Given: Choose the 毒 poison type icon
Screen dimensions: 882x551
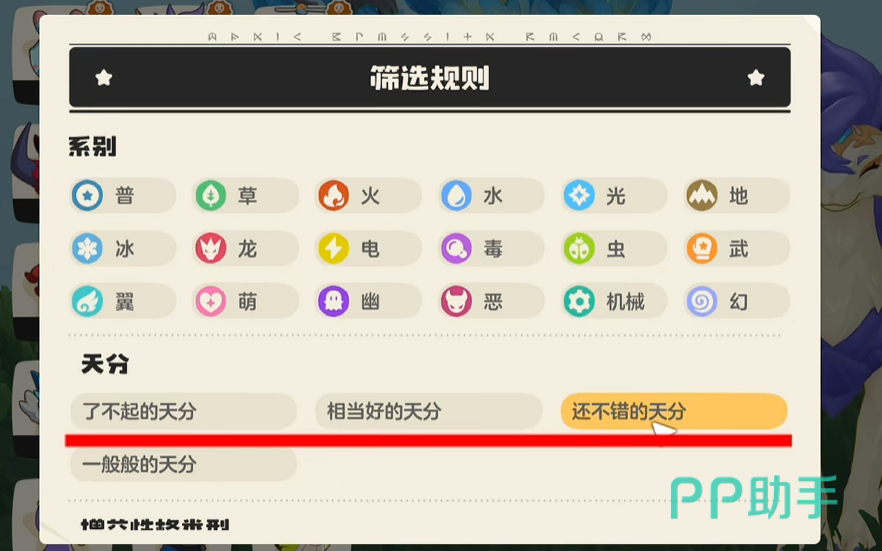Looking at the screenshot, I should point(456,249).
